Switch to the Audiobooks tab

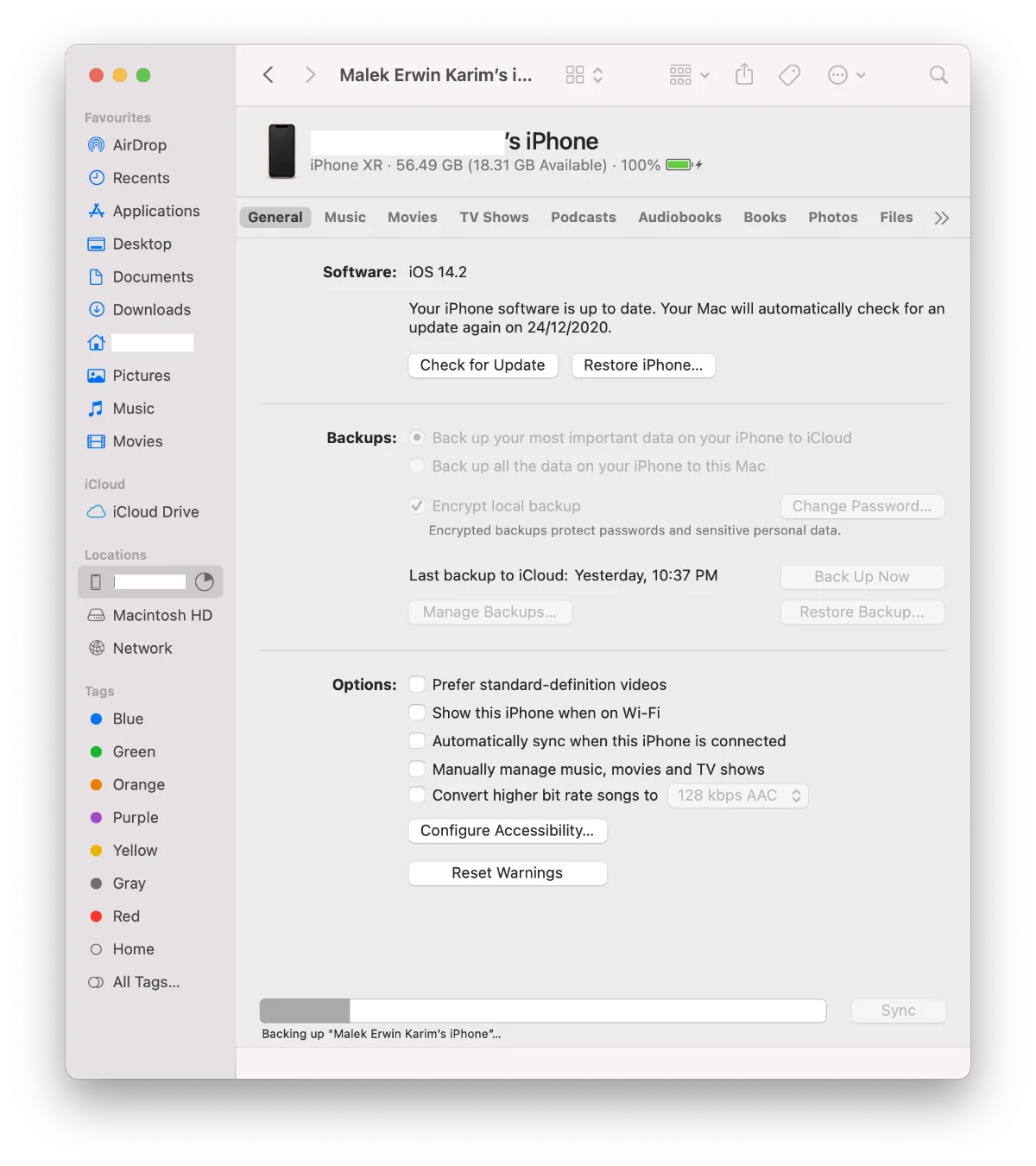(x=679, y=218)
